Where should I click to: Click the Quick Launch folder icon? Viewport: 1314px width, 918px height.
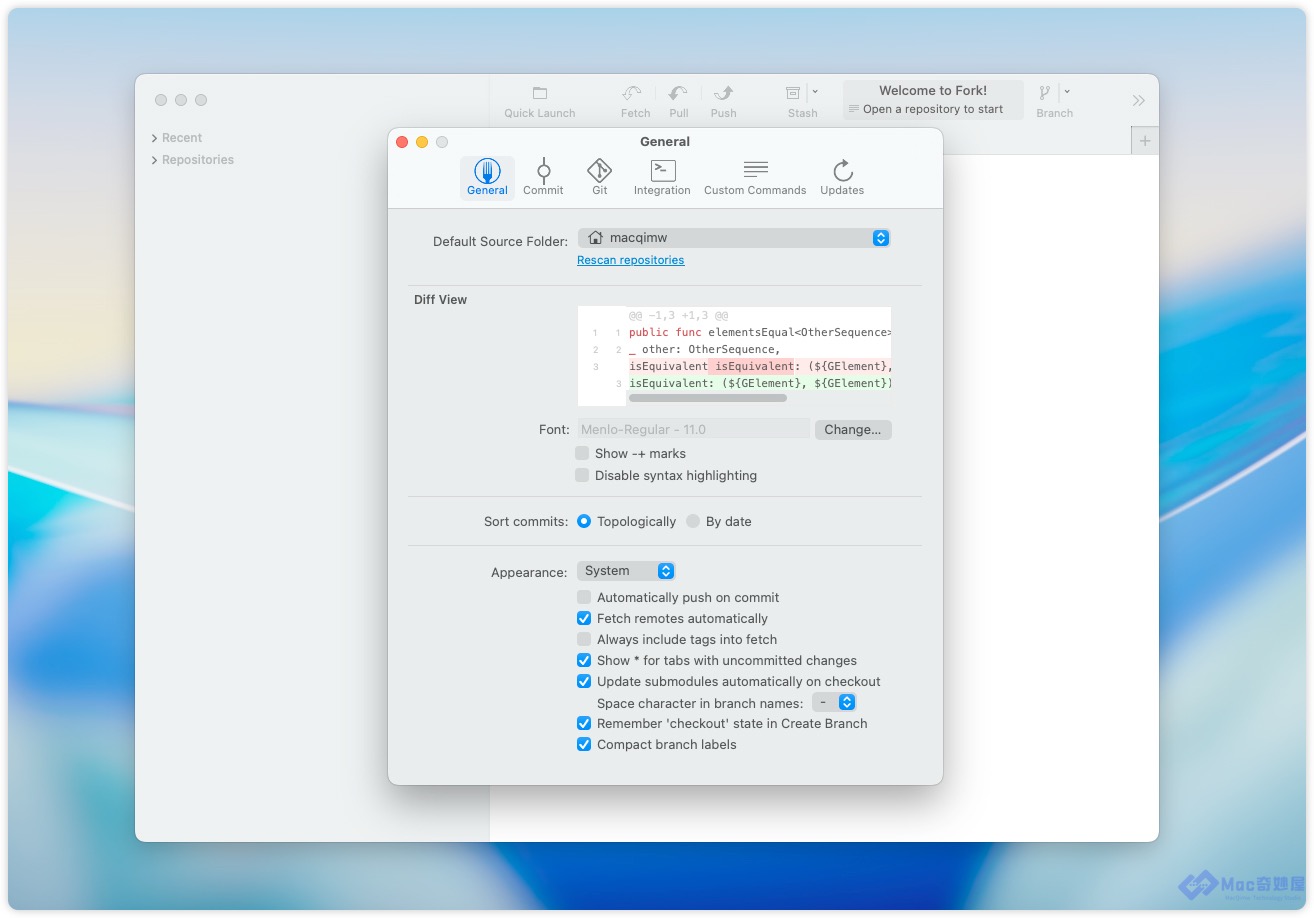[540, 94]
